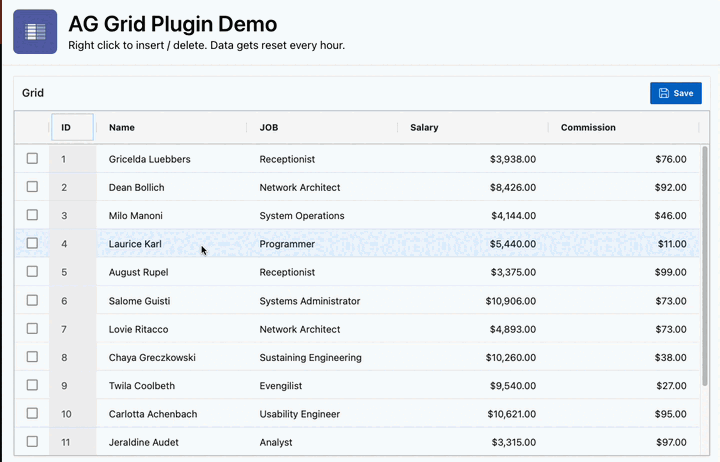
Task: Click the $27.00 commission cell
Action: (x=624, y=386)
